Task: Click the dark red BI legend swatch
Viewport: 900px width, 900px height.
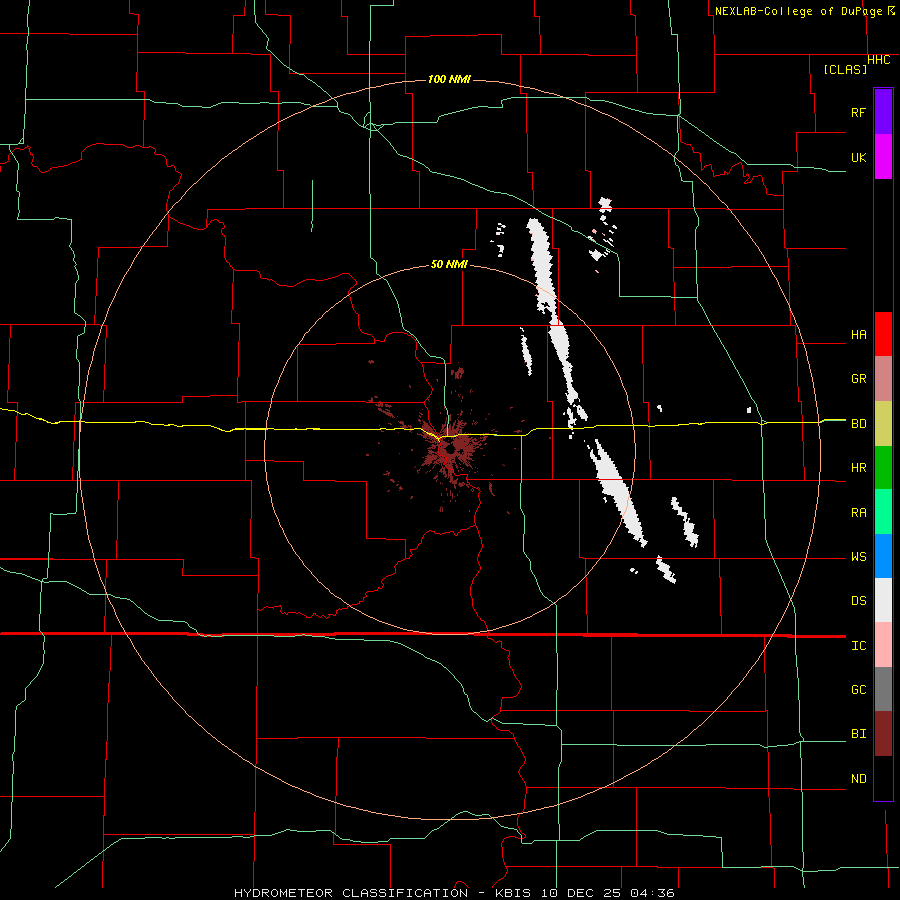Action: coord(883,734)
